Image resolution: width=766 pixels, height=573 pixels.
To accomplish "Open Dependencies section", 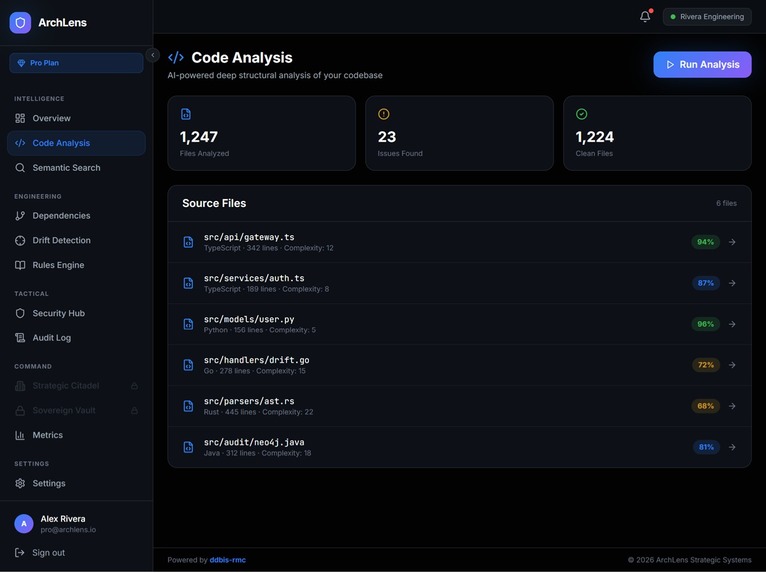I will (x=76, y=215).
